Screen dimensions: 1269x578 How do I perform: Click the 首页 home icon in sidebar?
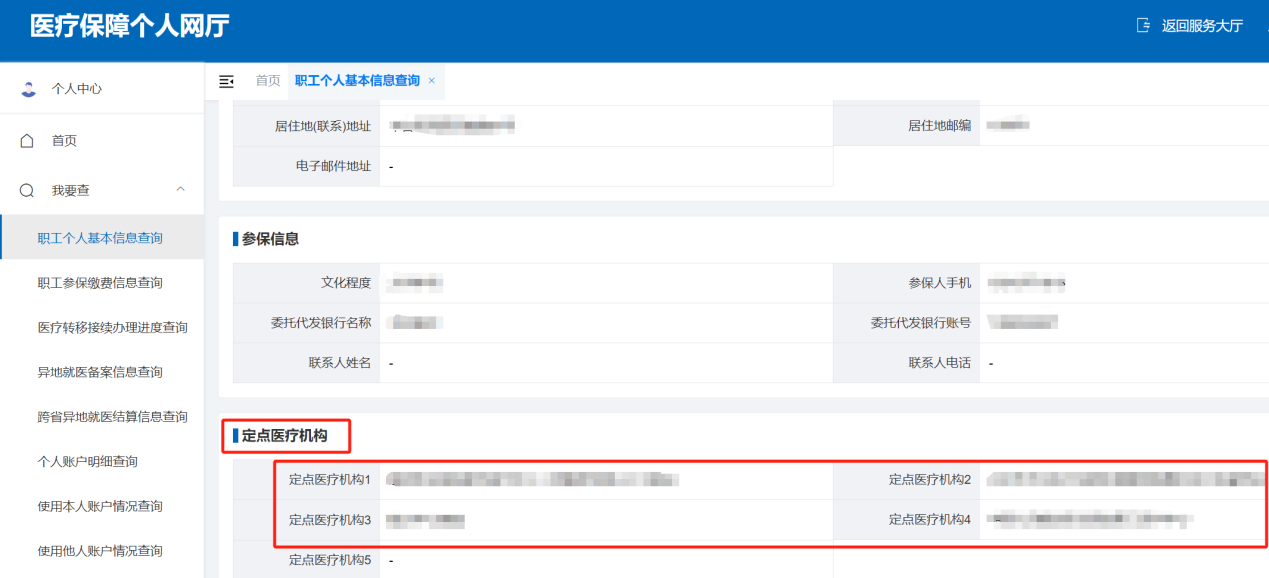tap(28, 141)
